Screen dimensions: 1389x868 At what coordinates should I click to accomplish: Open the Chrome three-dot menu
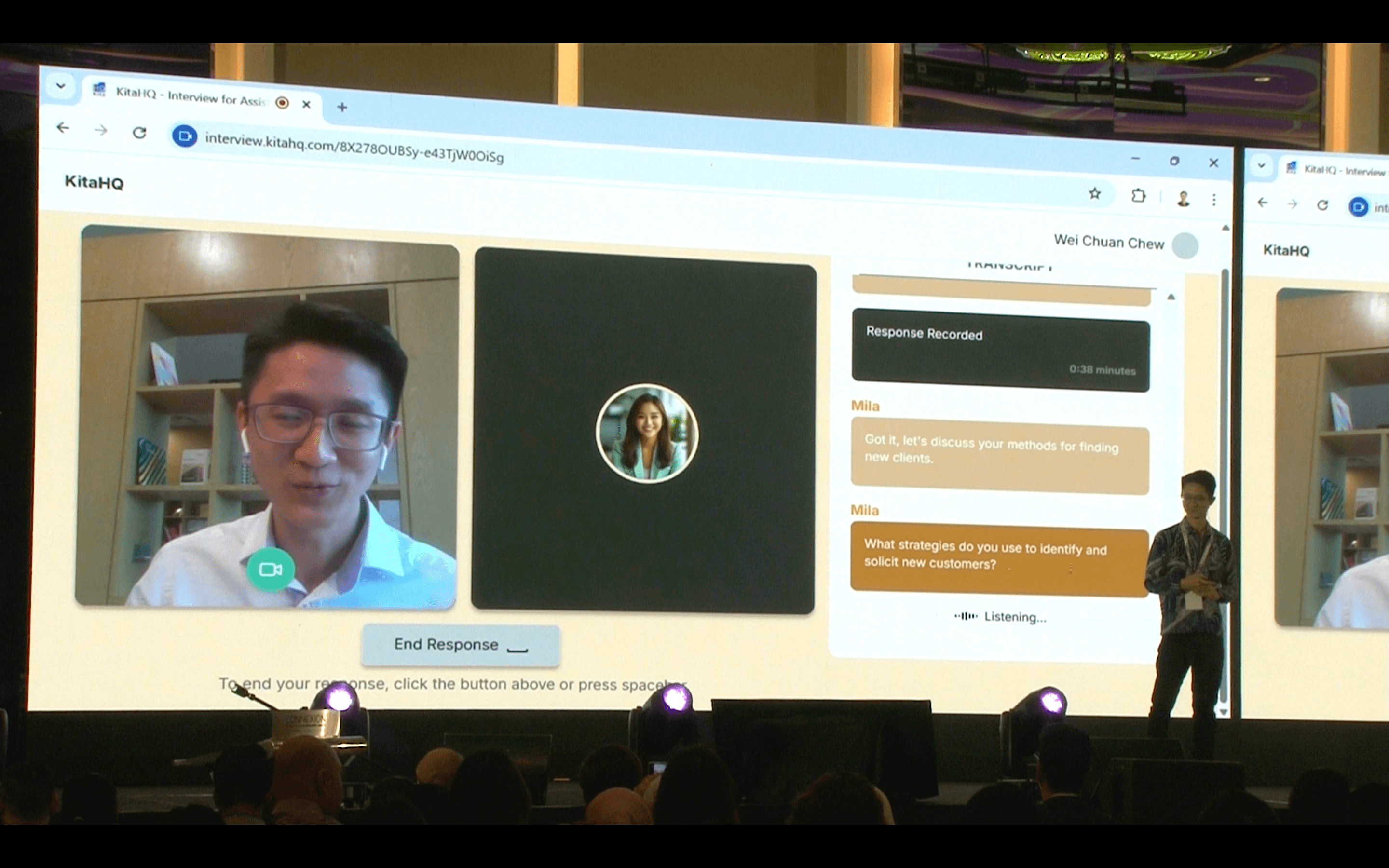coord(1214,199)
